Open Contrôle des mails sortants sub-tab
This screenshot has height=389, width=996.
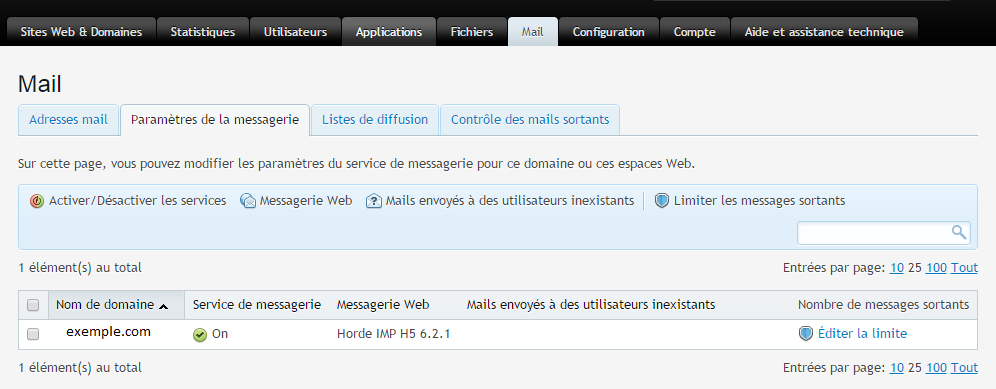tap(530, 119)
